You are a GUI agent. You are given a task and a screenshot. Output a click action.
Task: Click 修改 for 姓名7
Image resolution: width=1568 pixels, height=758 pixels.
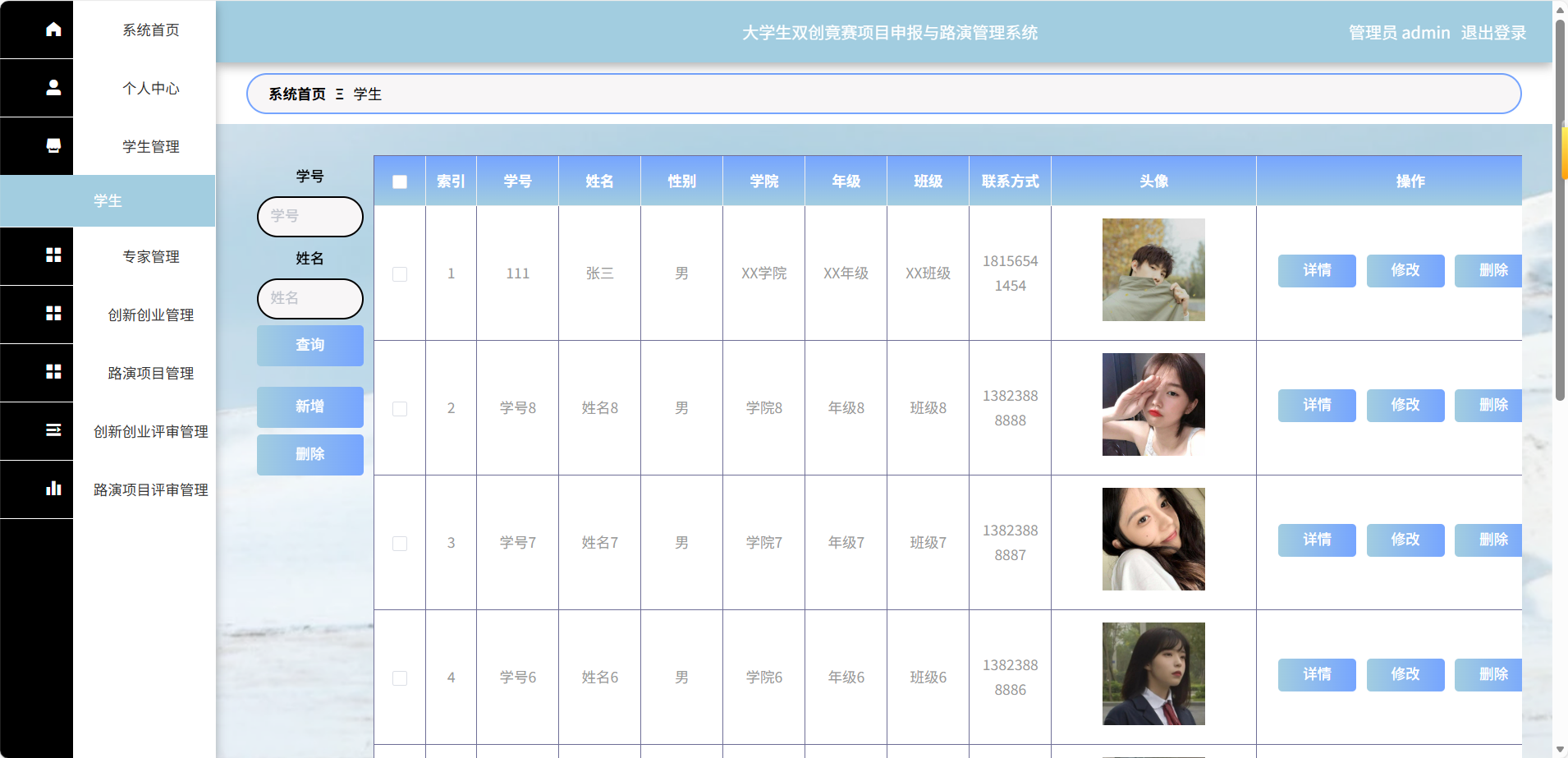point(1405,540)
